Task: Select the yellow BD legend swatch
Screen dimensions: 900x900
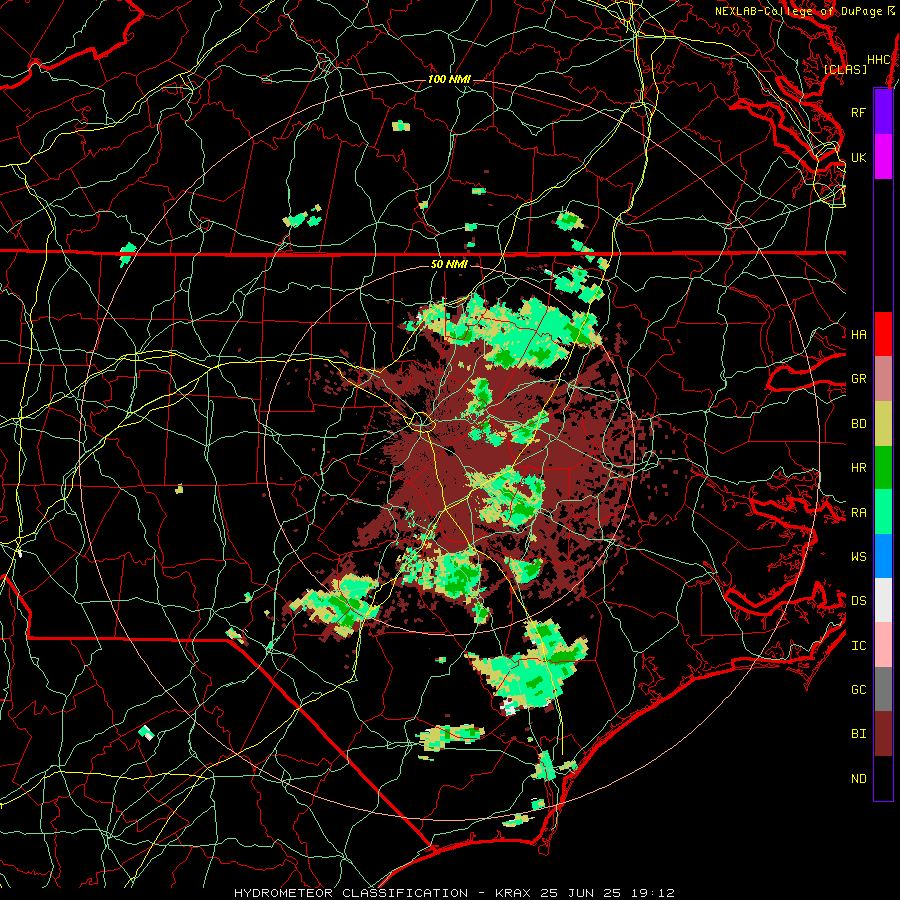Action: point(883,423)
